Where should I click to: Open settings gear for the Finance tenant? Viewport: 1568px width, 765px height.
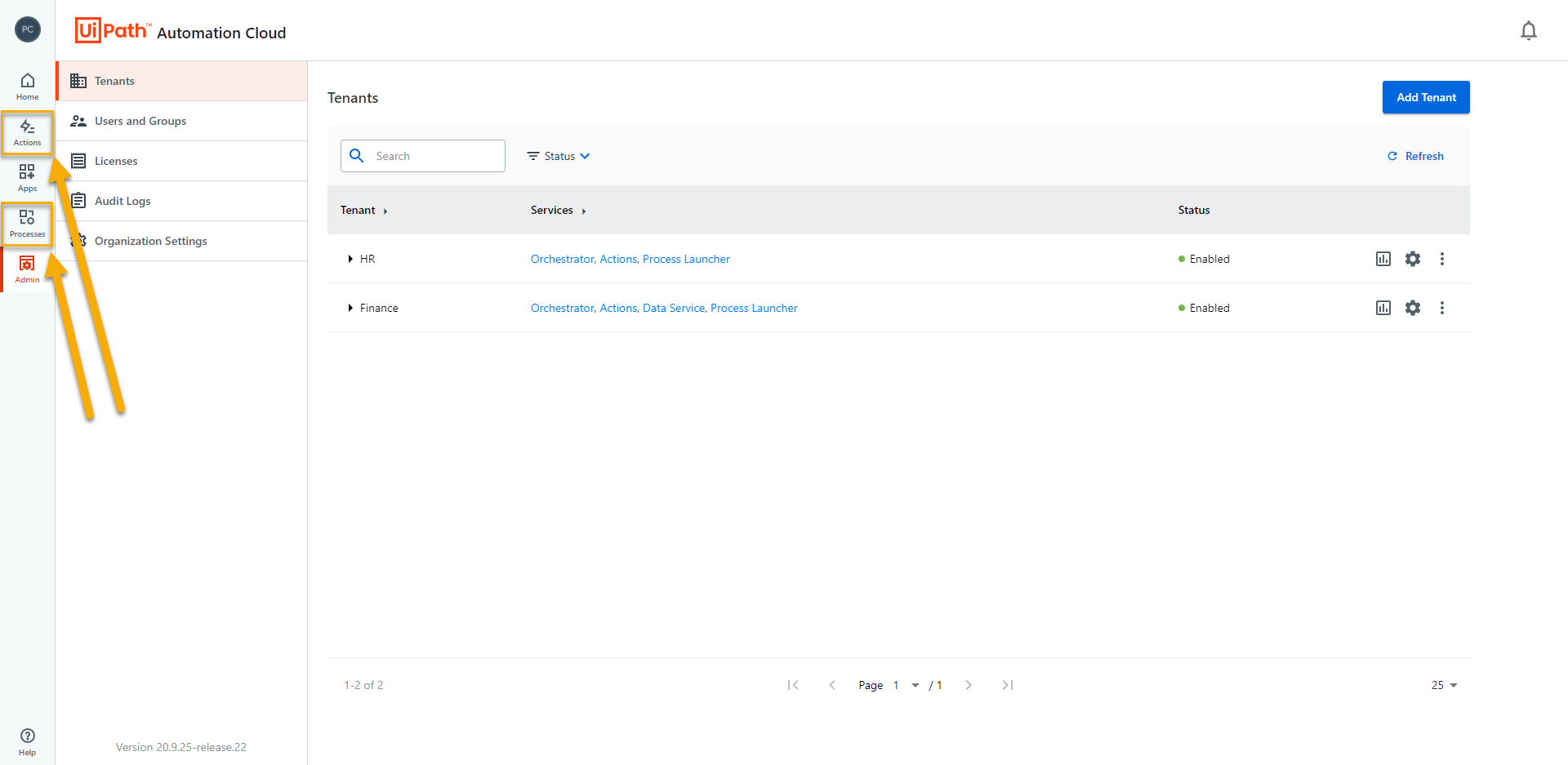coord(1413,308)
